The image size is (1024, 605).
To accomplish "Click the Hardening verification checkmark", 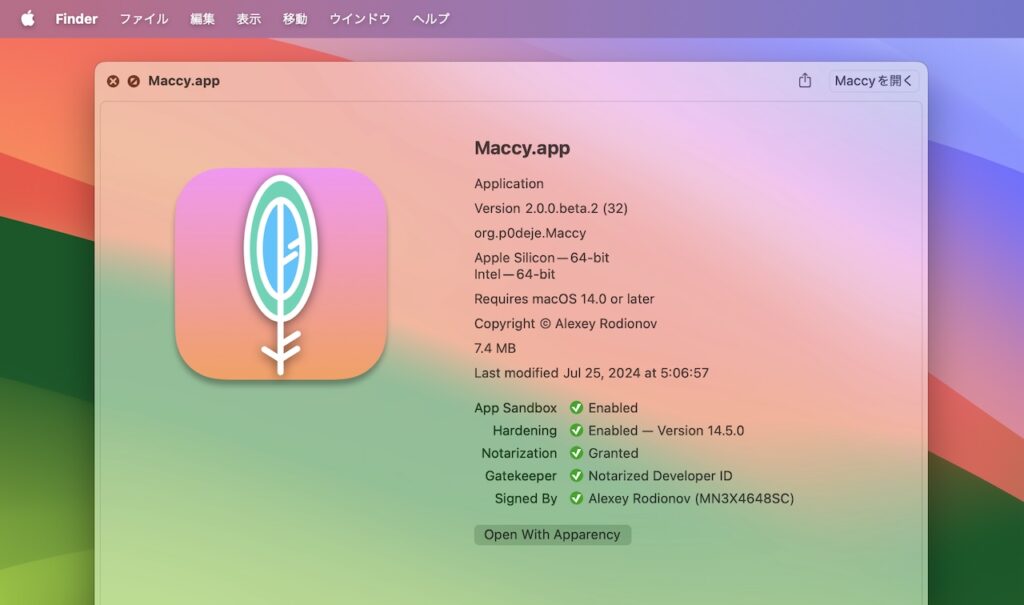I will (x=577, y=430).
